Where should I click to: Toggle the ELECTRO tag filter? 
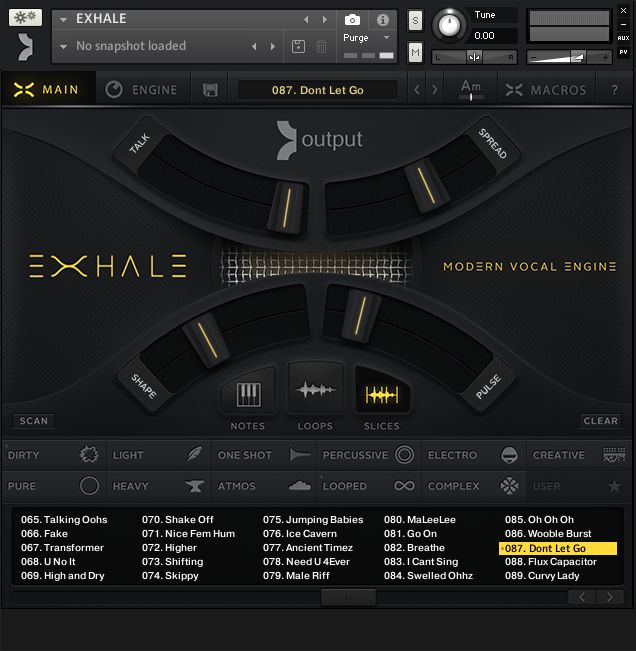pos(473,455)
